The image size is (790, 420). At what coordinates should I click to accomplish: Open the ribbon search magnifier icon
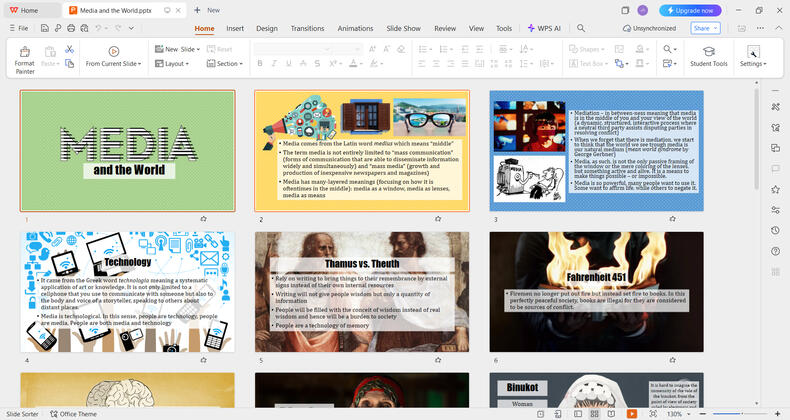coord(581,28)
